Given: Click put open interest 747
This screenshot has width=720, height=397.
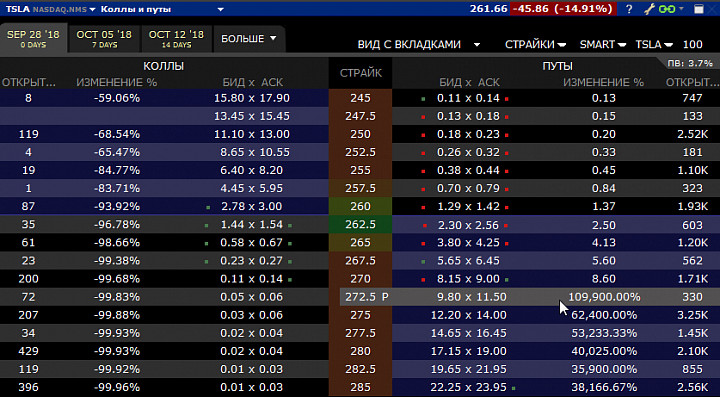Looking at the screenshot, I should (692, 98).
